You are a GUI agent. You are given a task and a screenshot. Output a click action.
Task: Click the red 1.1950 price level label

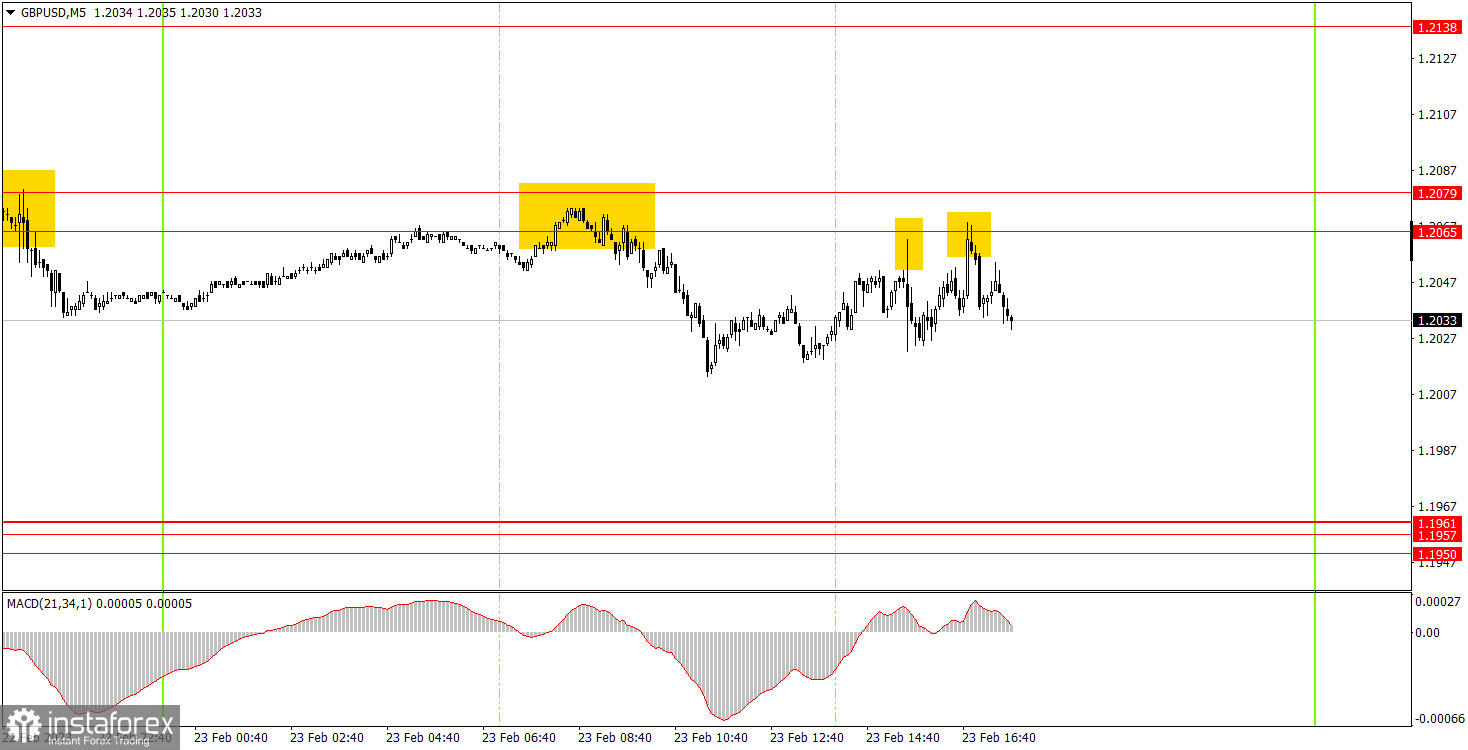tap(1437, 554)
